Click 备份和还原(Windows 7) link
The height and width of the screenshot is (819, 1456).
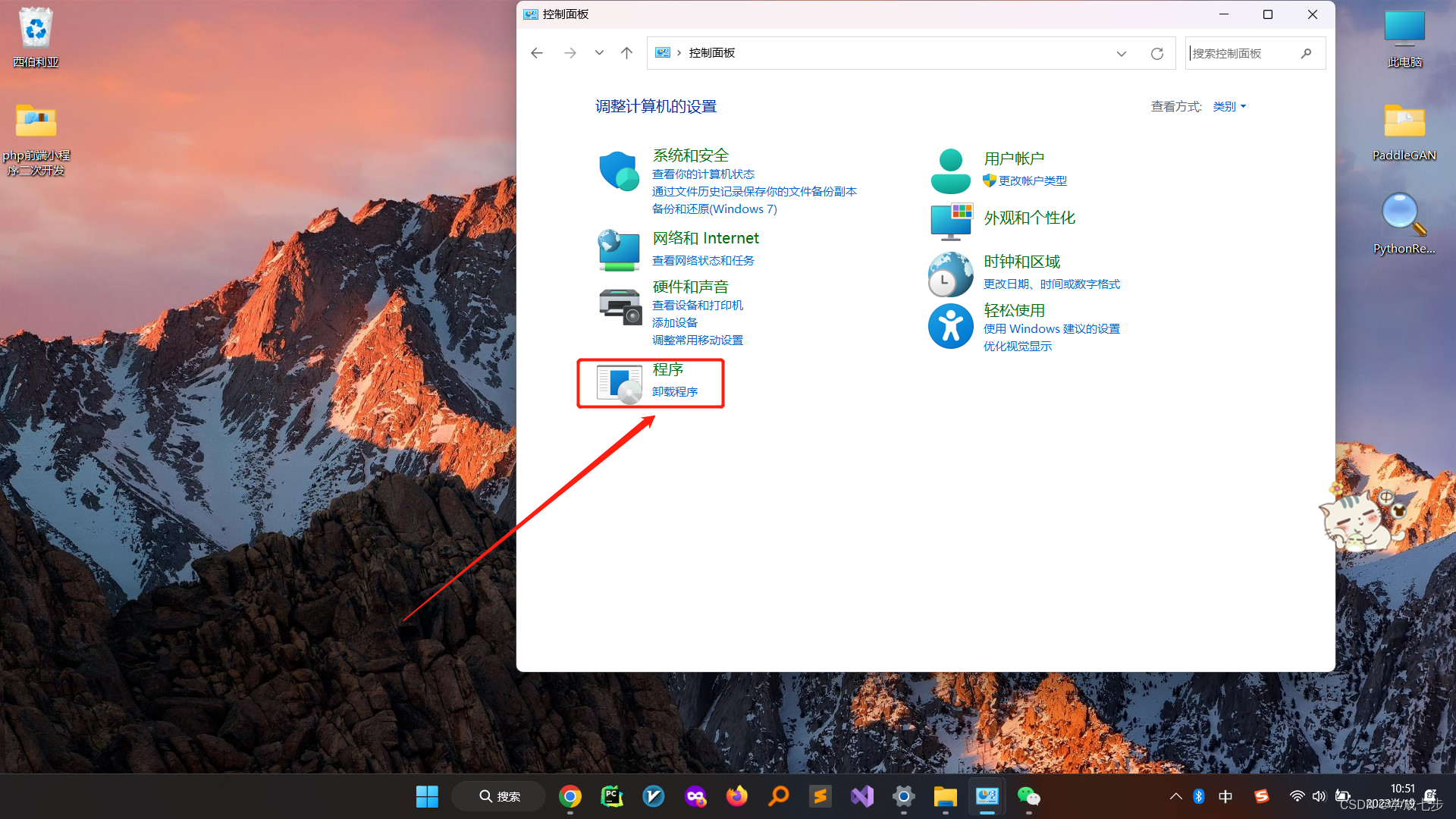(x=714, y=209)
